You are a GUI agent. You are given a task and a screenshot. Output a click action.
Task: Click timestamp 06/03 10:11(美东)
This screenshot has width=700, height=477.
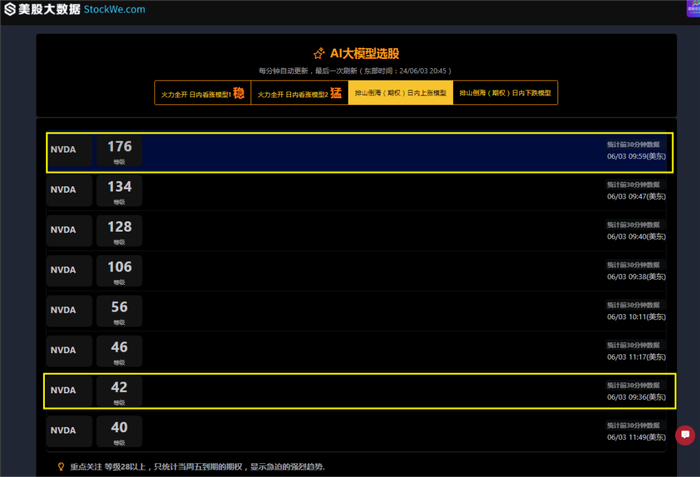point(636,317)
